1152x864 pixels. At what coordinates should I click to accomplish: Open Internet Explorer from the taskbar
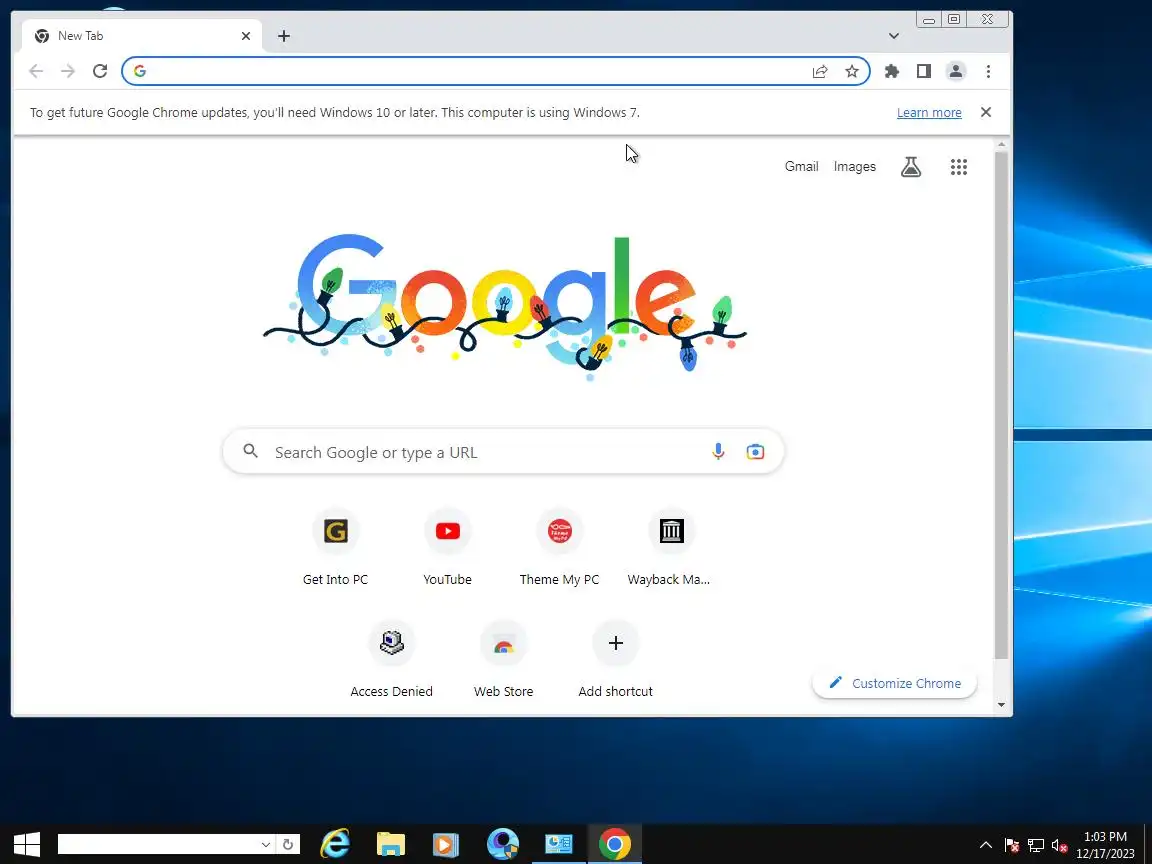click(x=335, y=844)
